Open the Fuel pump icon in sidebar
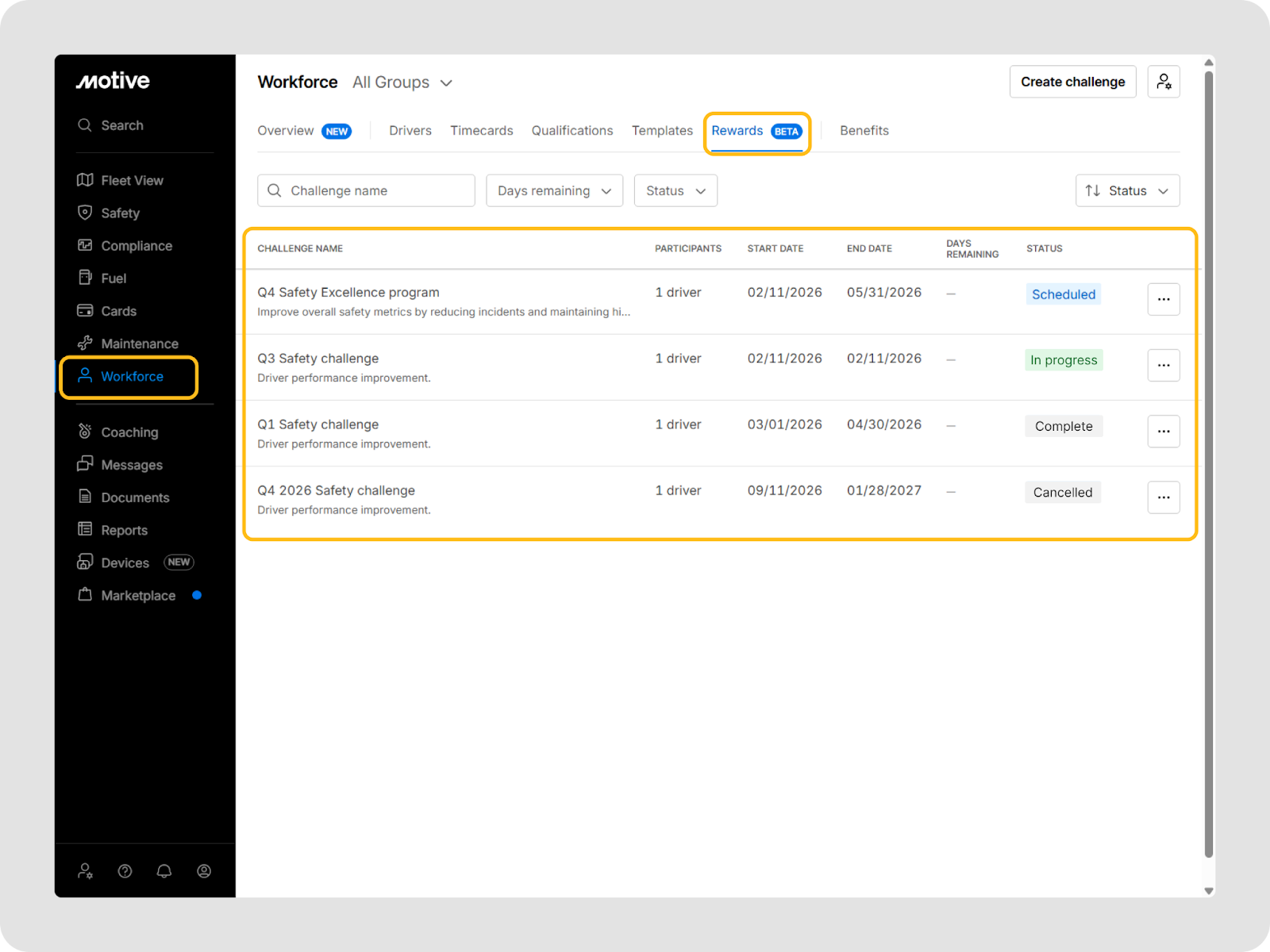 85,278
